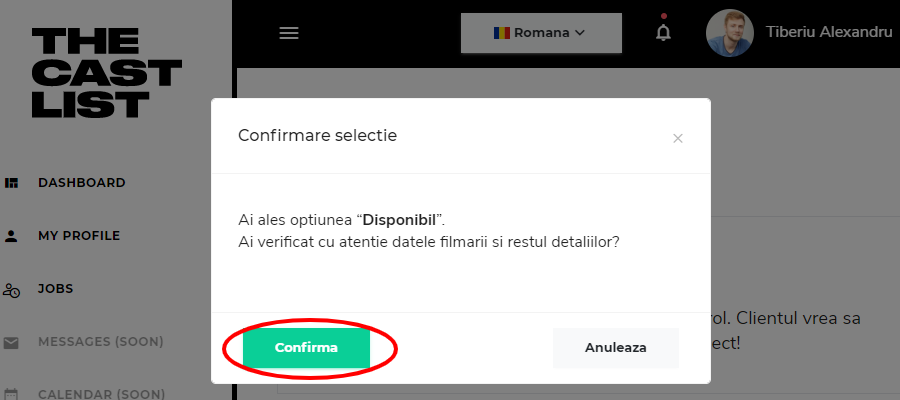Go to My Profile menu item
900x400 pixels.
coord(79,236)
